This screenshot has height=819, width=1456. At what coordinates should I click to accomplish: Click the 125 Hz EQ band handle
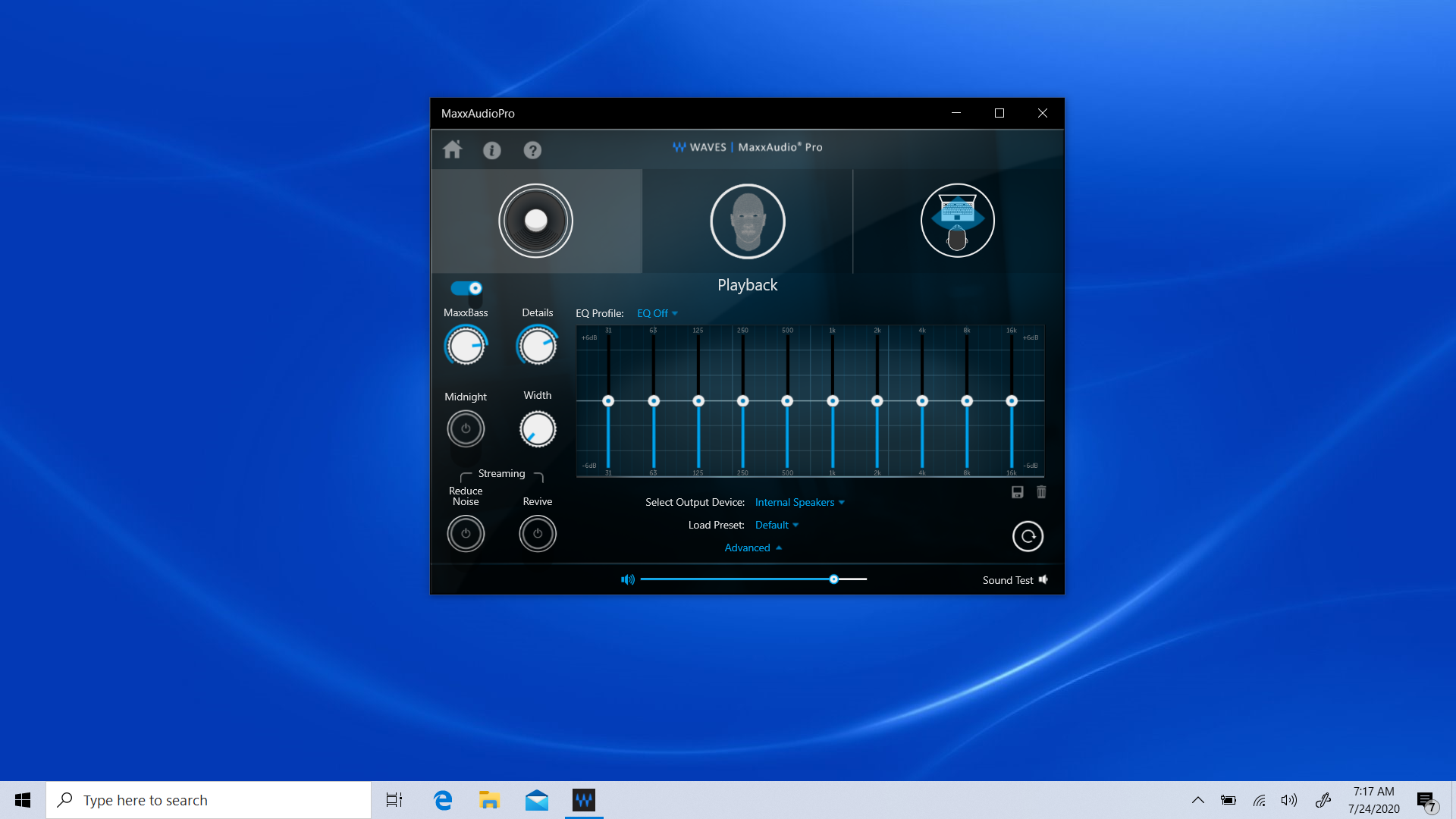(698, 400)
